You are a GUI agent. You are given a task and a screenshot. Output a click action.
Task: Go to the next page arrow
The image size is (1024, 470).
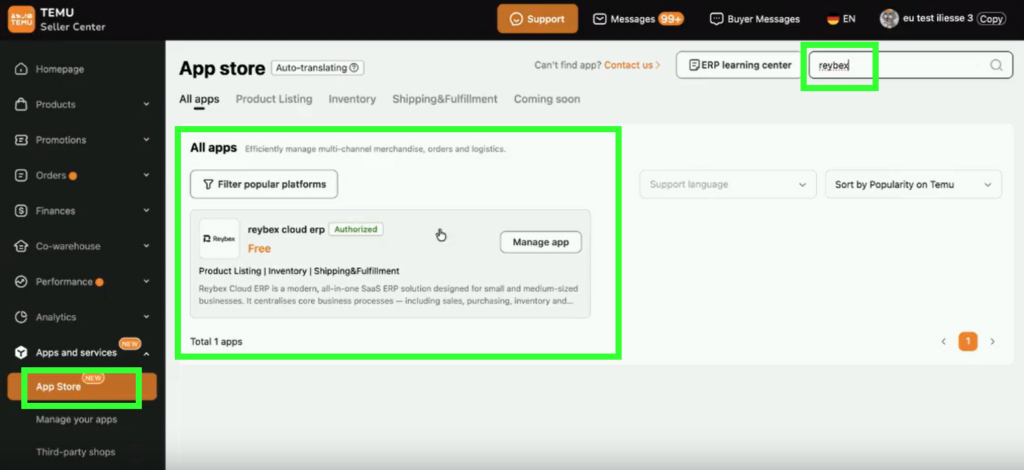[993, 341]
